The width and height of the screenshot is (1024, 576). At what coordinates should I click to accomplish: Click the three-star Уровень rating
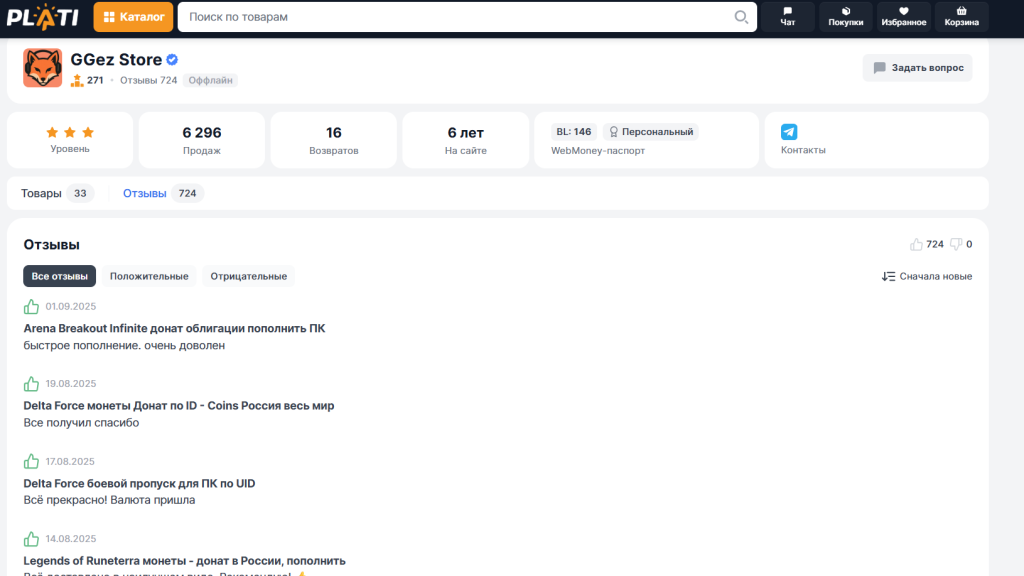pyautogui.click(x=70, y=133)
